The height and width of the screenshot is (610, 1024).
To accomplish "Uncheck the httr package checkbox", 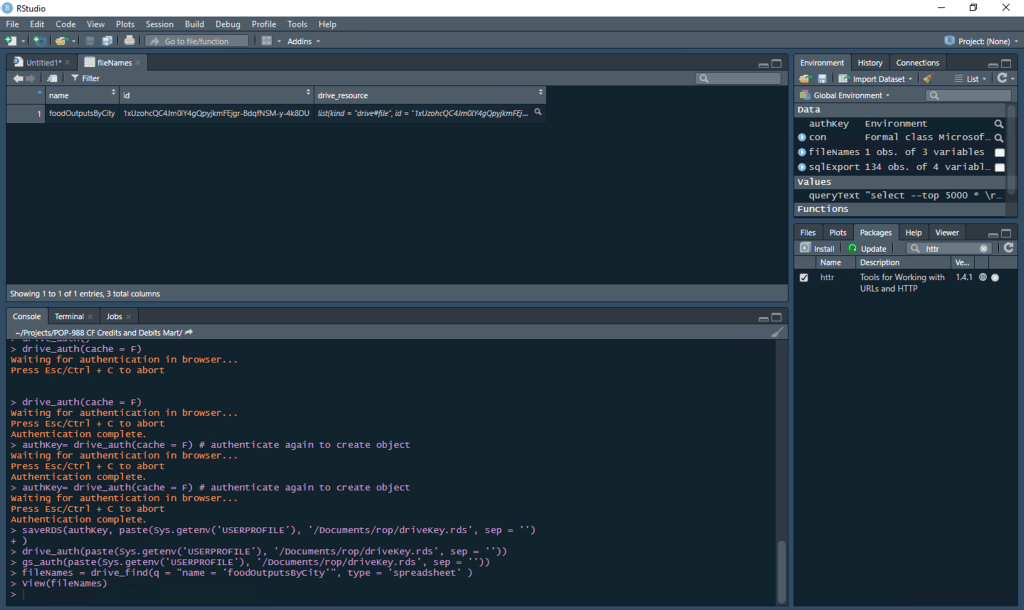I will pyautogui.click(x=804, y=277).
